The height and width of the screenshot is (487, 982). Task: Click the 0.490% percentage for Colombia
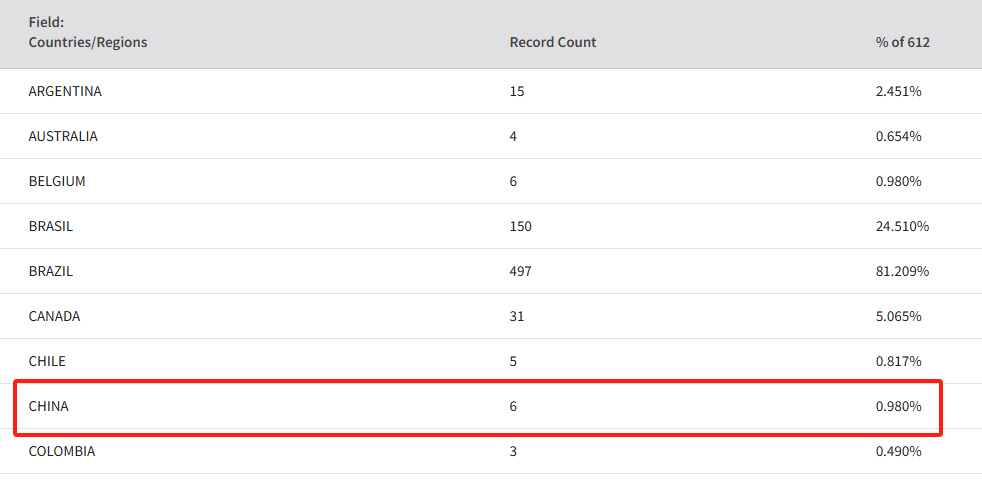click(899, 451)
